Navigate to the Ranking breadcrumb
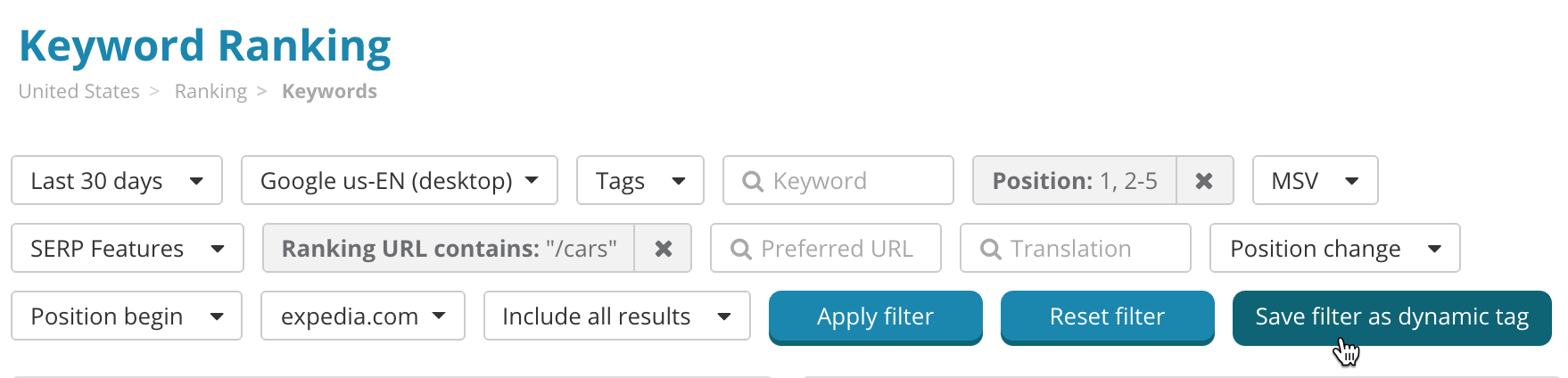The height and width of the screenshot is (378, 1568). coord(210,92)
